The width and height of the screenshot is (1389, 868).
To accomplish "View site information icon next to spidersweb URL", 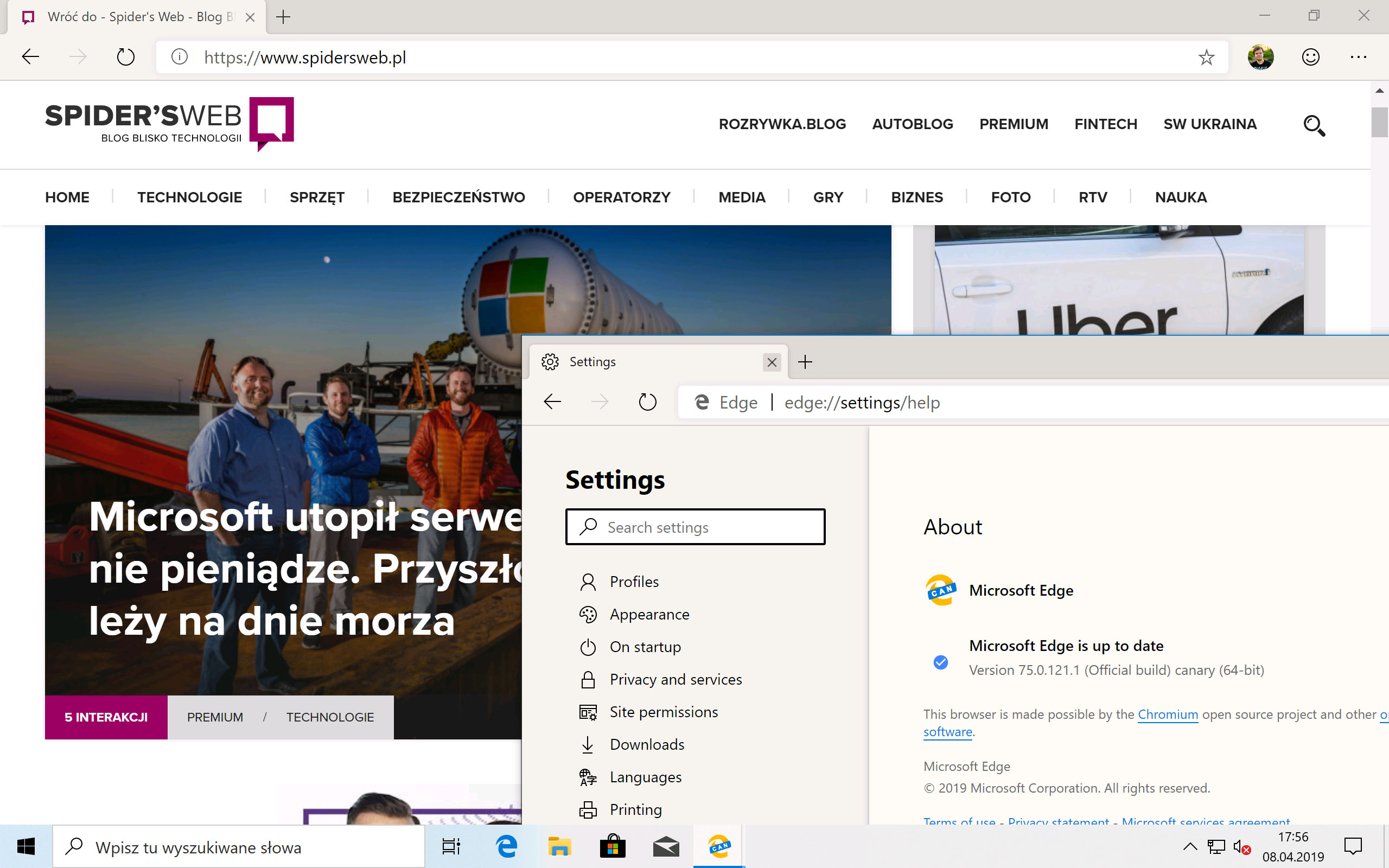I will (180, 57).
